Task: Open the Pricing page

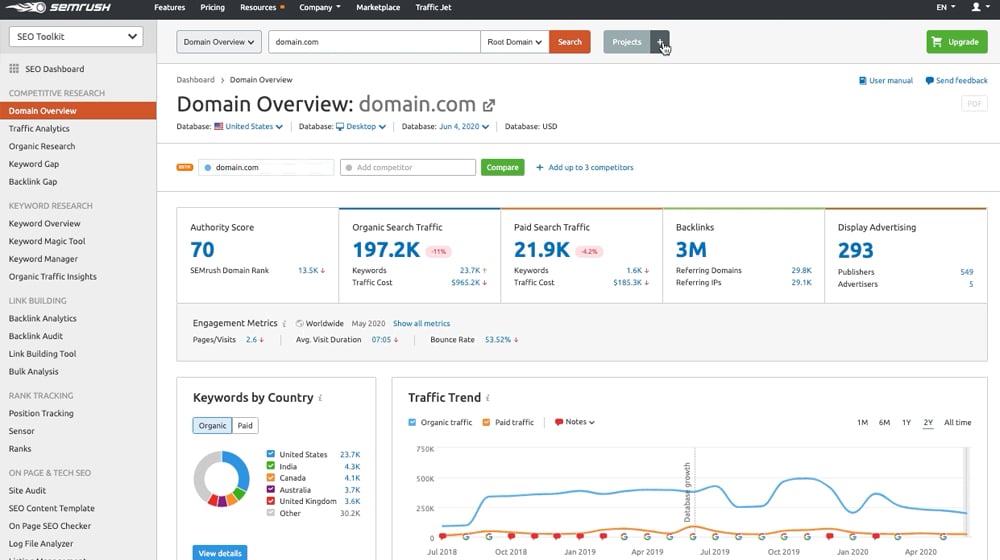Action: pyautogui.click(x=212, y=7)
